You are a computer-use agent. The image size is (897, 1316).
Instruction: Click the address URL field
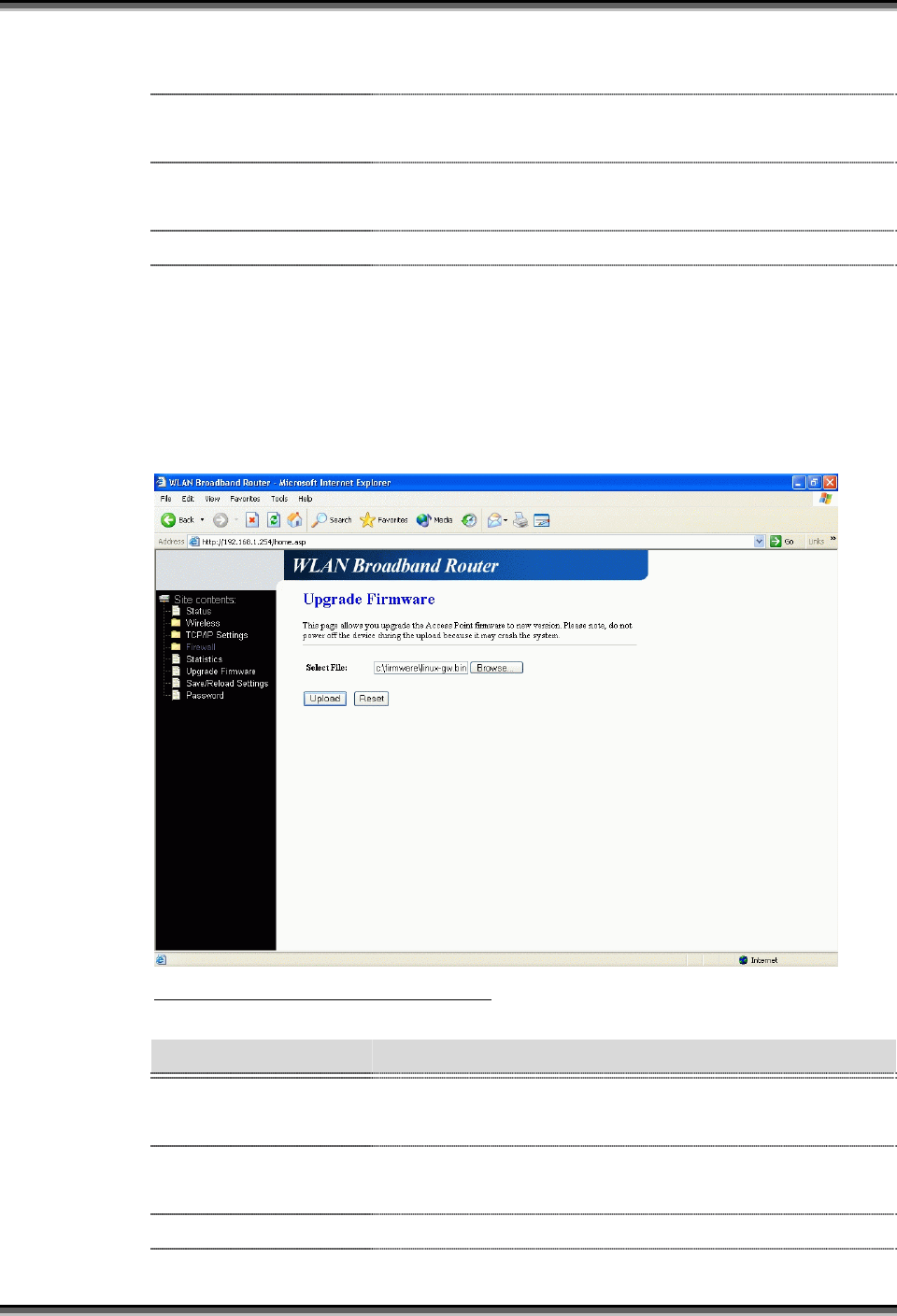477,542
